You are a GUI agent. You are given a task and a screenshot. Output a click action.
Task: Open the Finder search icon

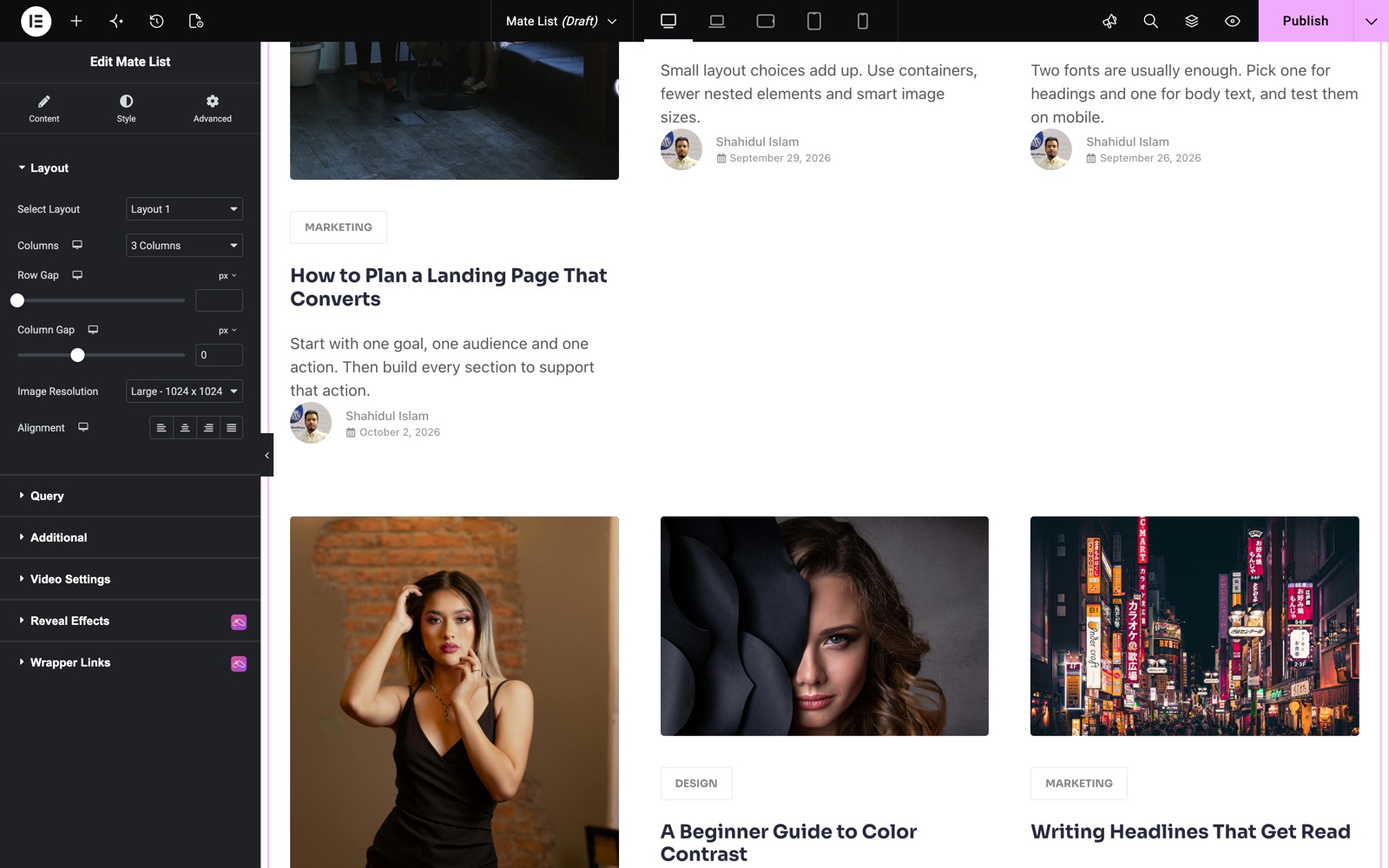(x=1150, y=21)
